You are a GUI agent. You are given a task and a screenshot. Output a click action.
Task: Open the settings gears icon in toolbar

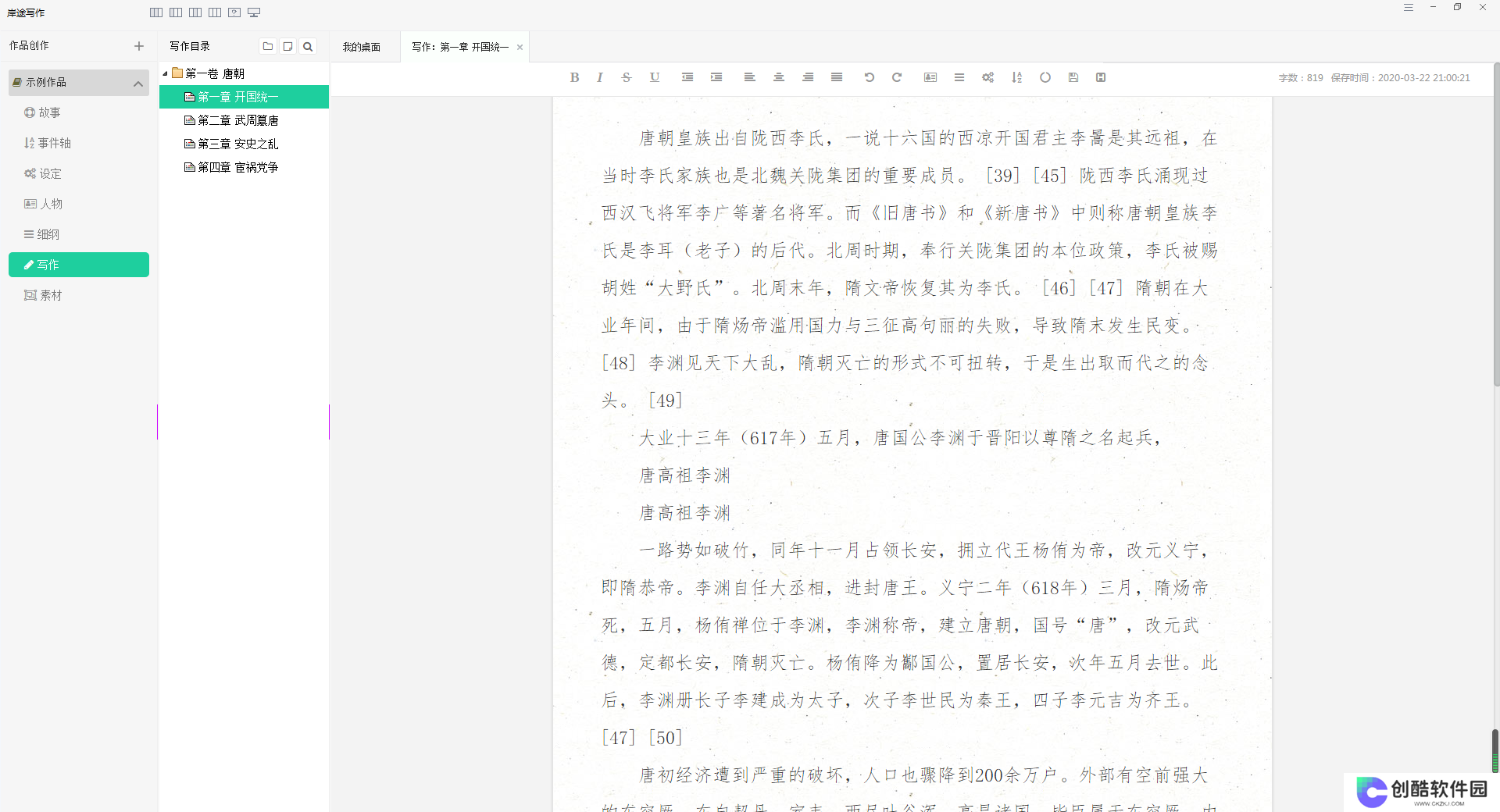[x=988, y=77]
